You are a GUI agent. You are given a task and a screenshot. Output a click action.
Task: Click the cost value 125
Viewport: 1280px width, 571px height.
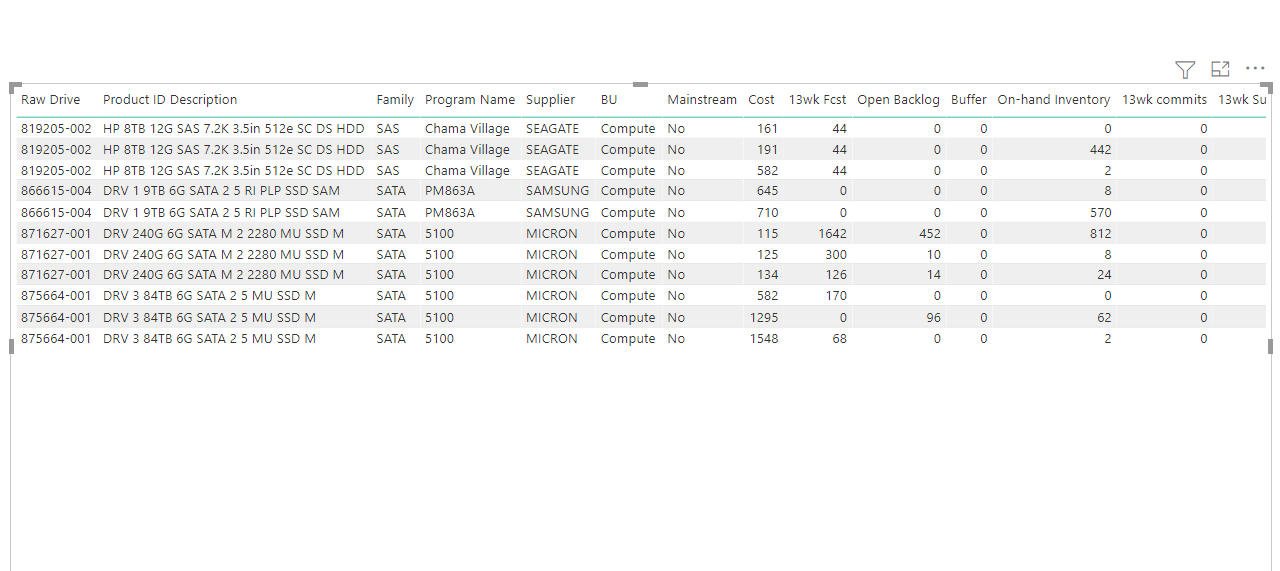(767, 255)
